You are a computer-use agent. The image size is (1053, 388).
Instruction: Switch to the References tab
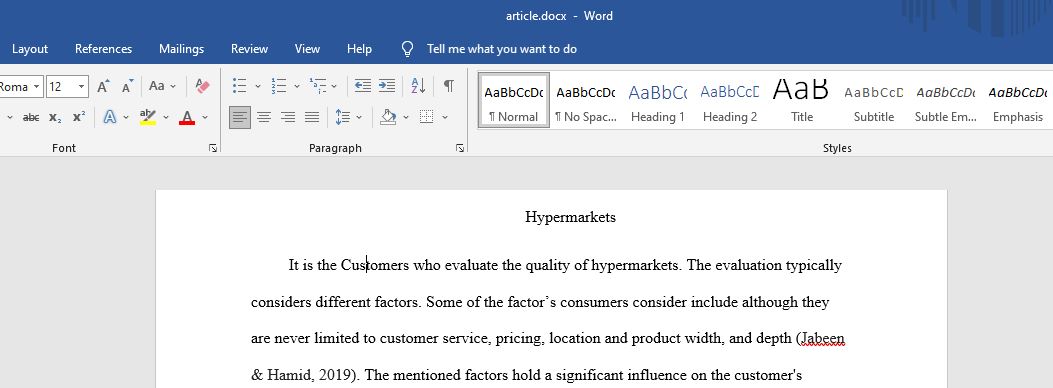click(x=103, y=49)
